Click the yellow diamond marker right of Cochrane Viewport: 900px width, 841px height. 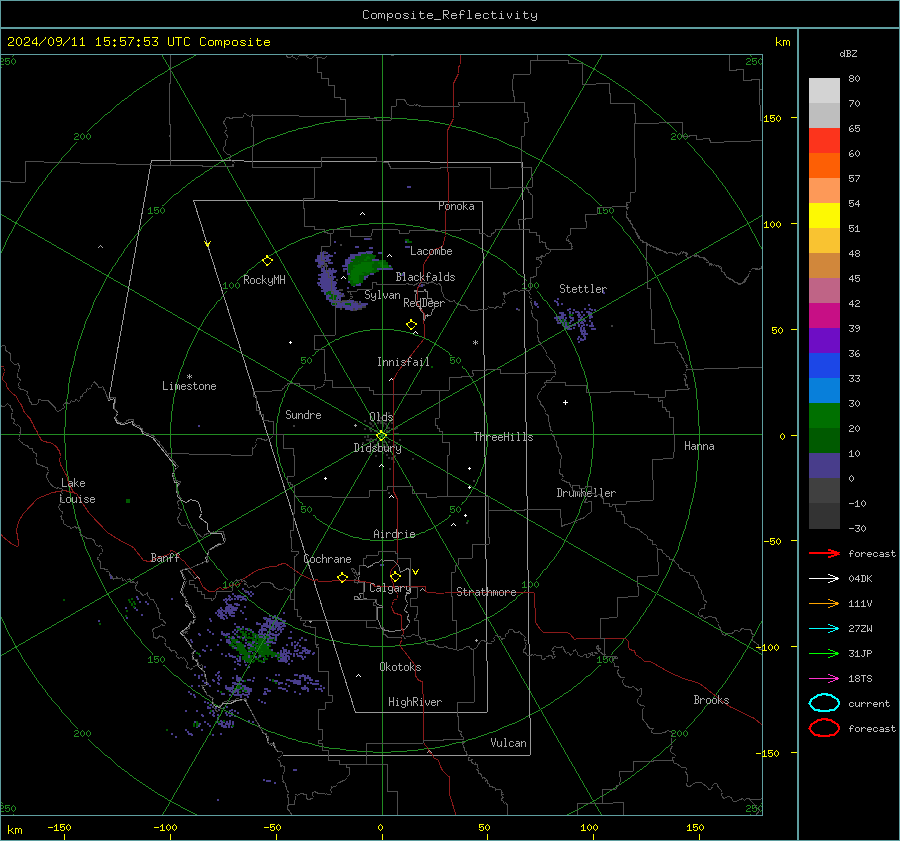coord(342,577)
